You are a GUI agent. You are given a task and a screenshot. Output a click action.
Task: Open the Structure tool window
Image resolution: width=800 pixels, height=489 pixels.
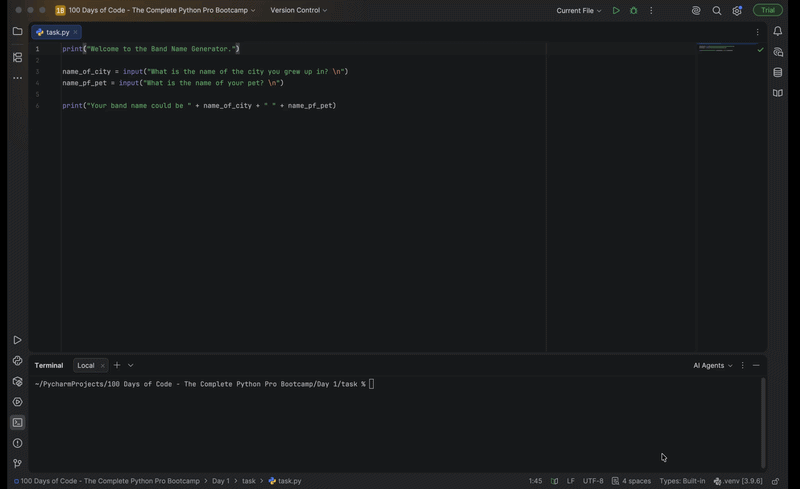[x=17, y=57]
